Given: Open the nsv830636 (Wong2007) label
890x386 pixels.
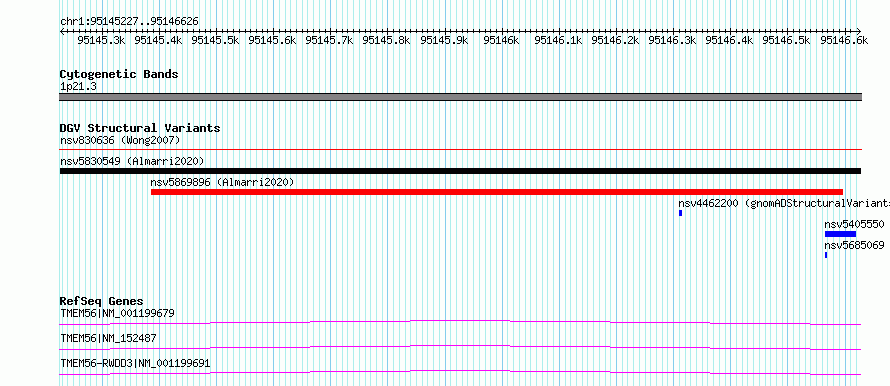Looking at the screenshot, I should [120, 140].
